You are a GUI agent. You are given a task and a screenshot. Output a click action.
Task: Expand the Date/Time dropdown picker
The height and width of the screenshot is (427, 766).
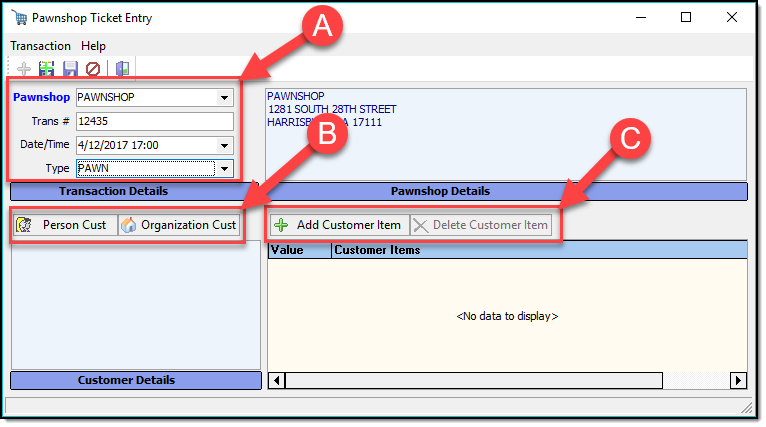[x=225, y=145]
